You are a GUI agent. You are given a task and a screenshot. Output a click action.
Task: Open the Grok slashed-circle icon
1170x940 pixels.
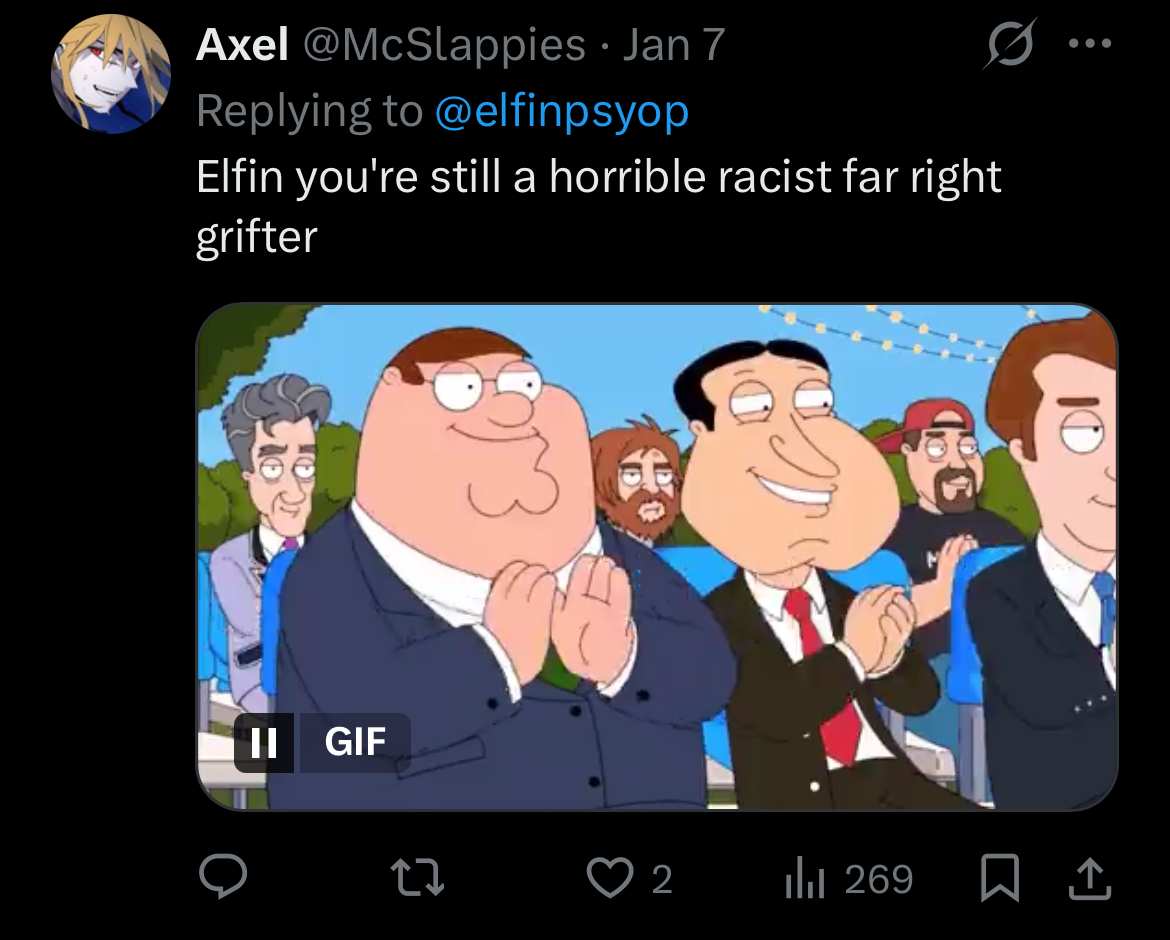coord(1009,44)
